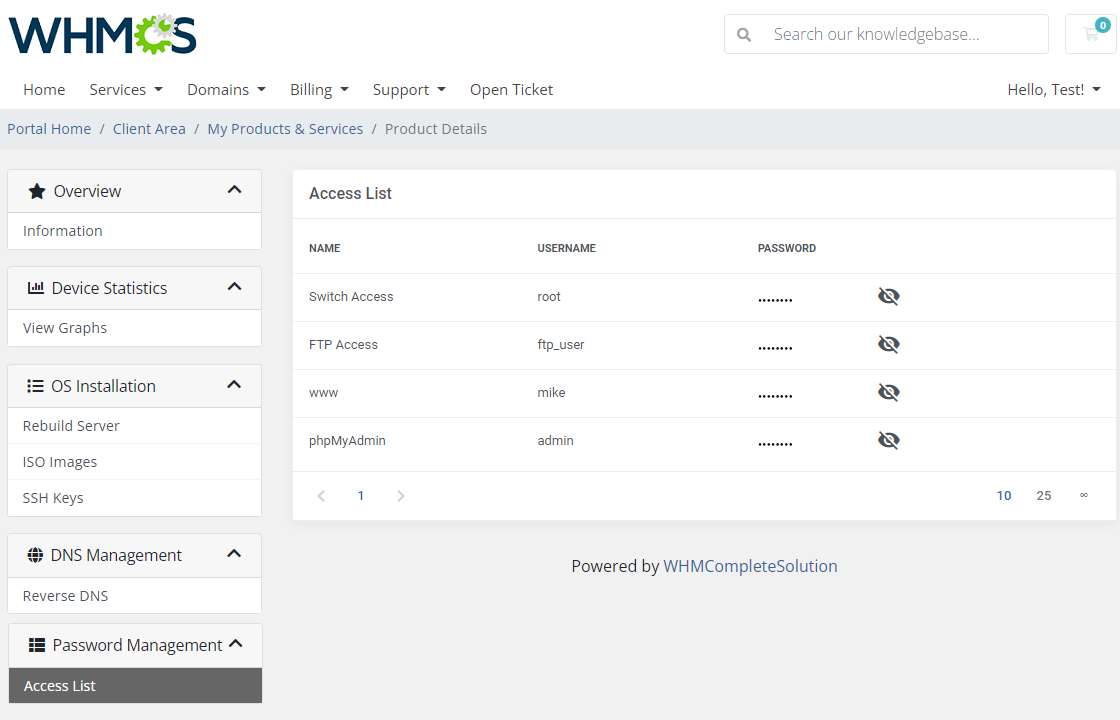Click the star icon beside Overview

click(x=37, y=191)
